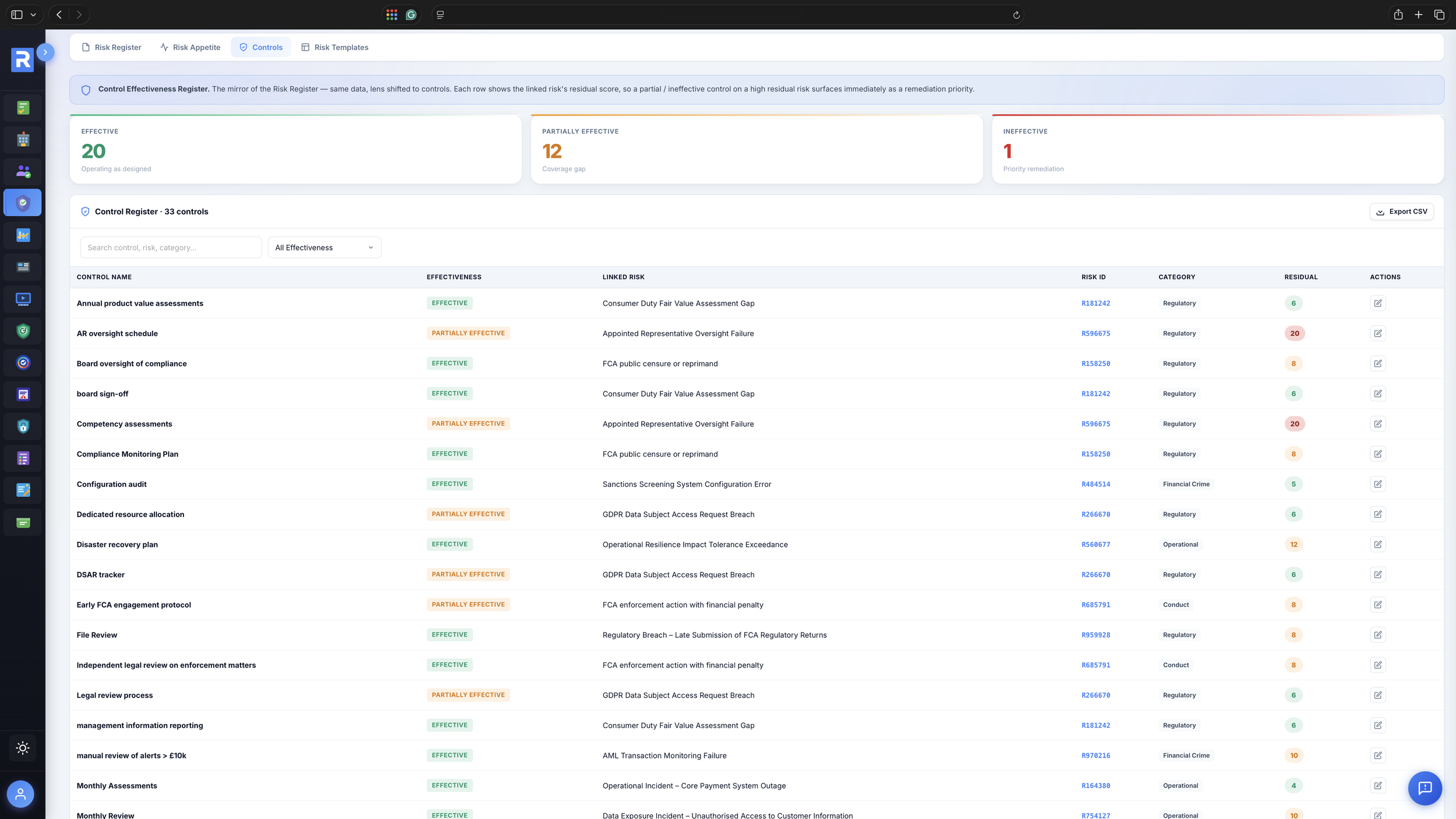Reload the page with refresh icon
The width and height of the screenshot is (1456, 819).
click(1016, 15)
